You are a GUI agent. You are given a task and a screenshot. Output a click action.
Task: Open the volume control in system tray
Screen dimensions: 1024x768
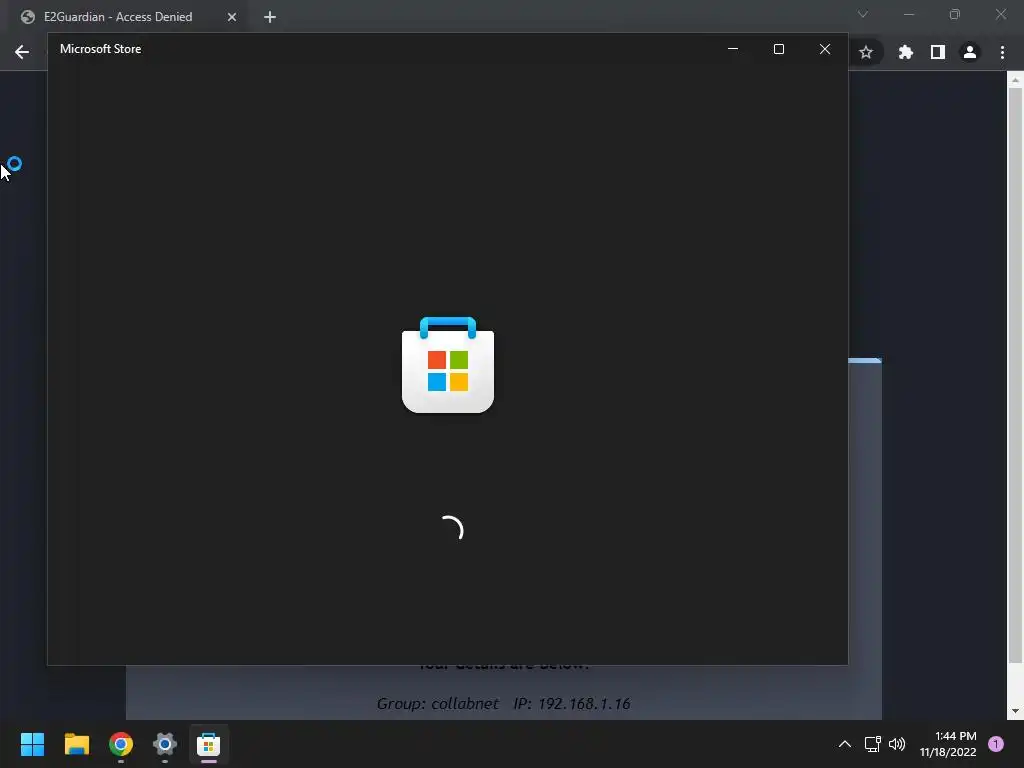[897, 744]
